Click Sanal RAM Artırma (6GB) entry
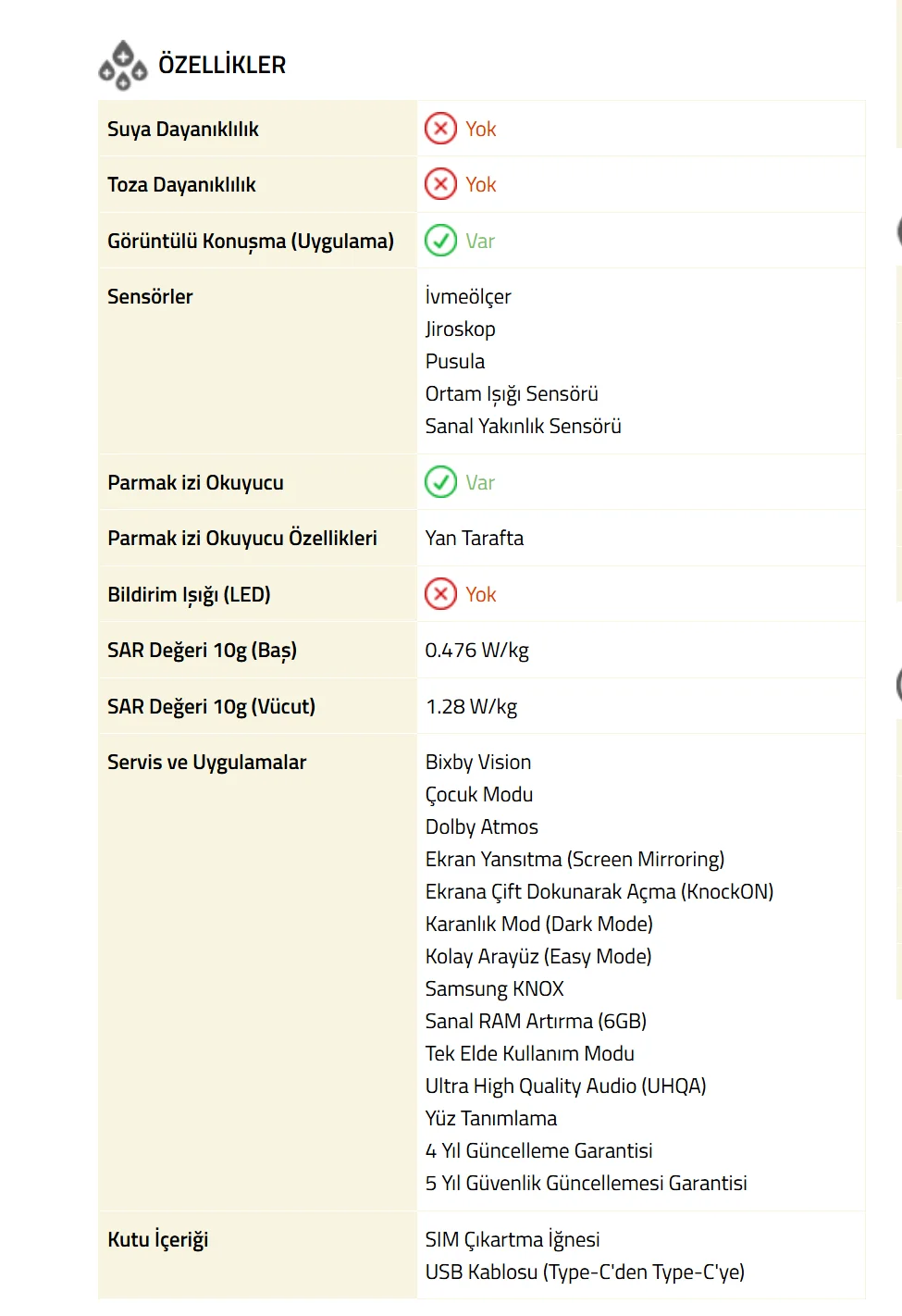Image resolution: width=902 pixels, height=1316 pixels. [536, 1022]
